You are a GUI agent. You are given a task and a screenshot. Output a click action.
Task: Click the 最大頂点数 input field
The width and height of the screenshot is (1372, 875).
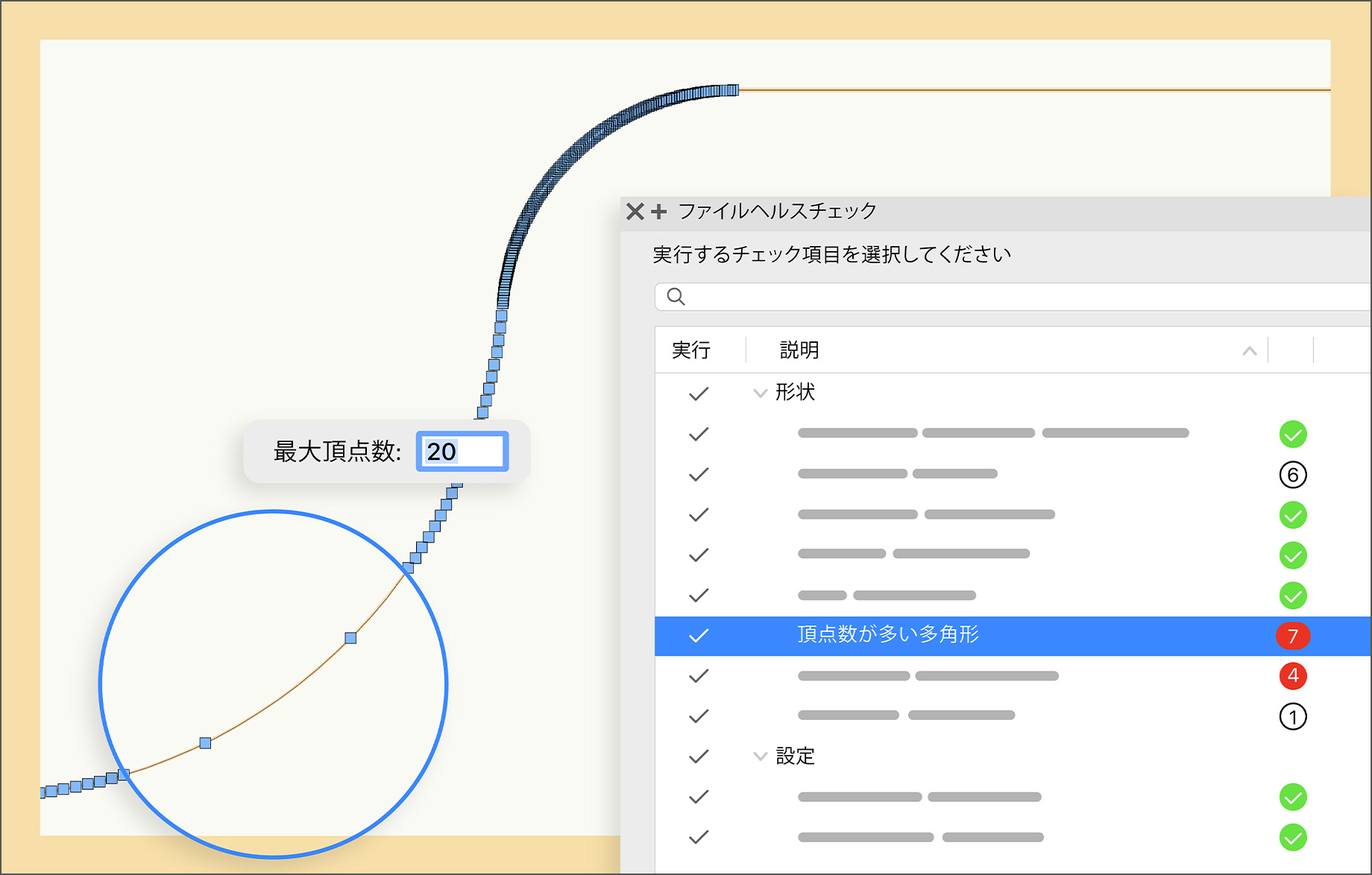point(462,452)
